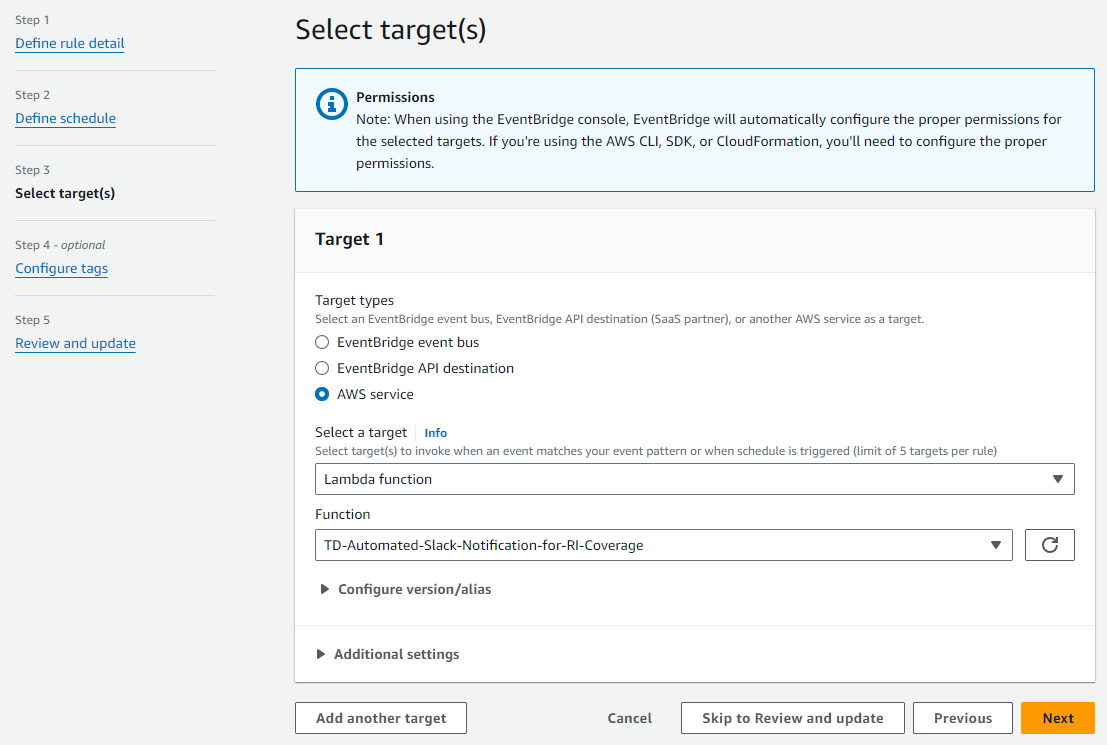The image size is (1107, 745).
Task: Click the Cancel button
Action: 630,718
